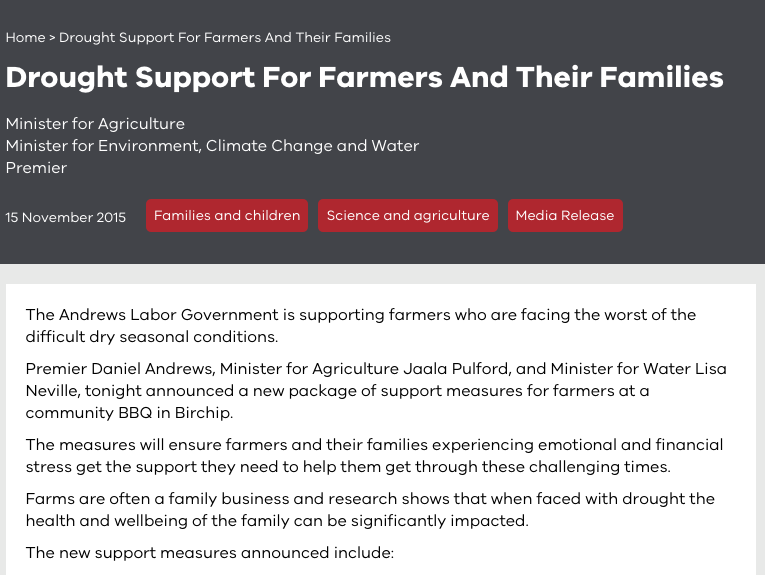Viewport: 765px width, 575px height.
Task: Click paragraph starting 'The Andrews Labor Government'
Action: [361, 325]
